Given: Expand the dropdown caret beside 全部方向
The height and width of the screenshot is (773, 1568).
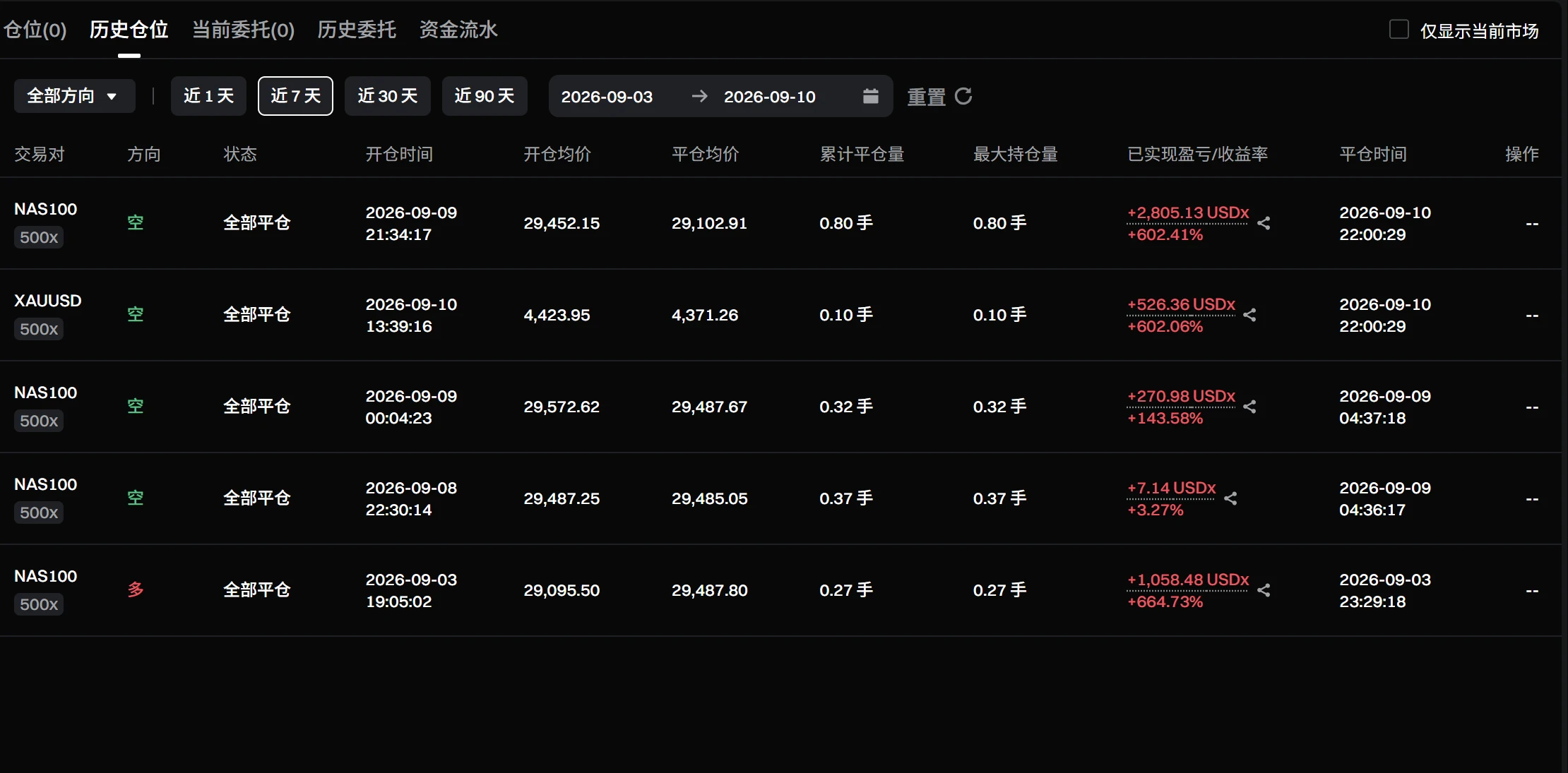Looking at the screenshot, I should (112, 97).
